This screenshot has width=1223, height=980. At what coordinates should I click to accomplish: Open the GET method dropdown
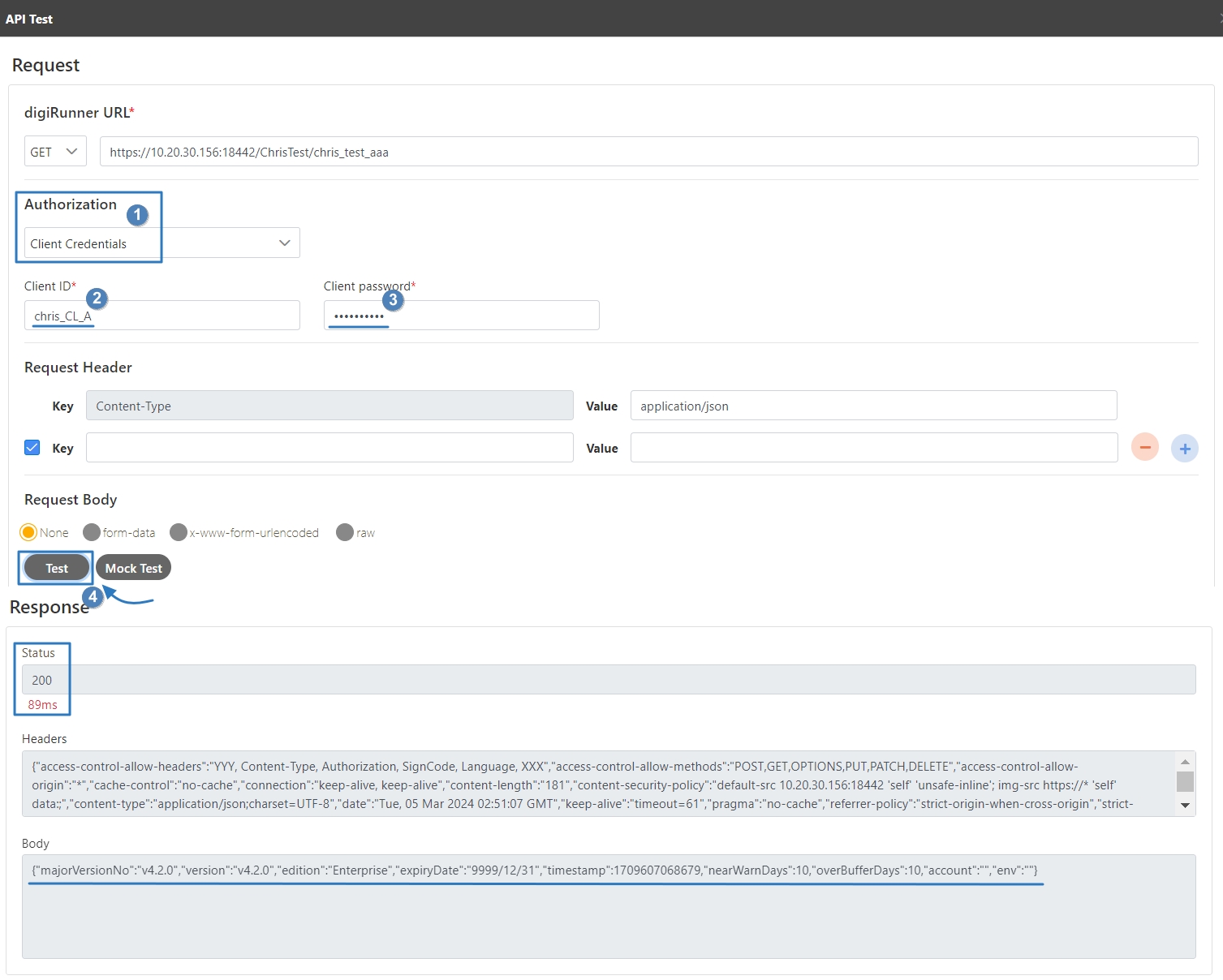pos(55,152)
